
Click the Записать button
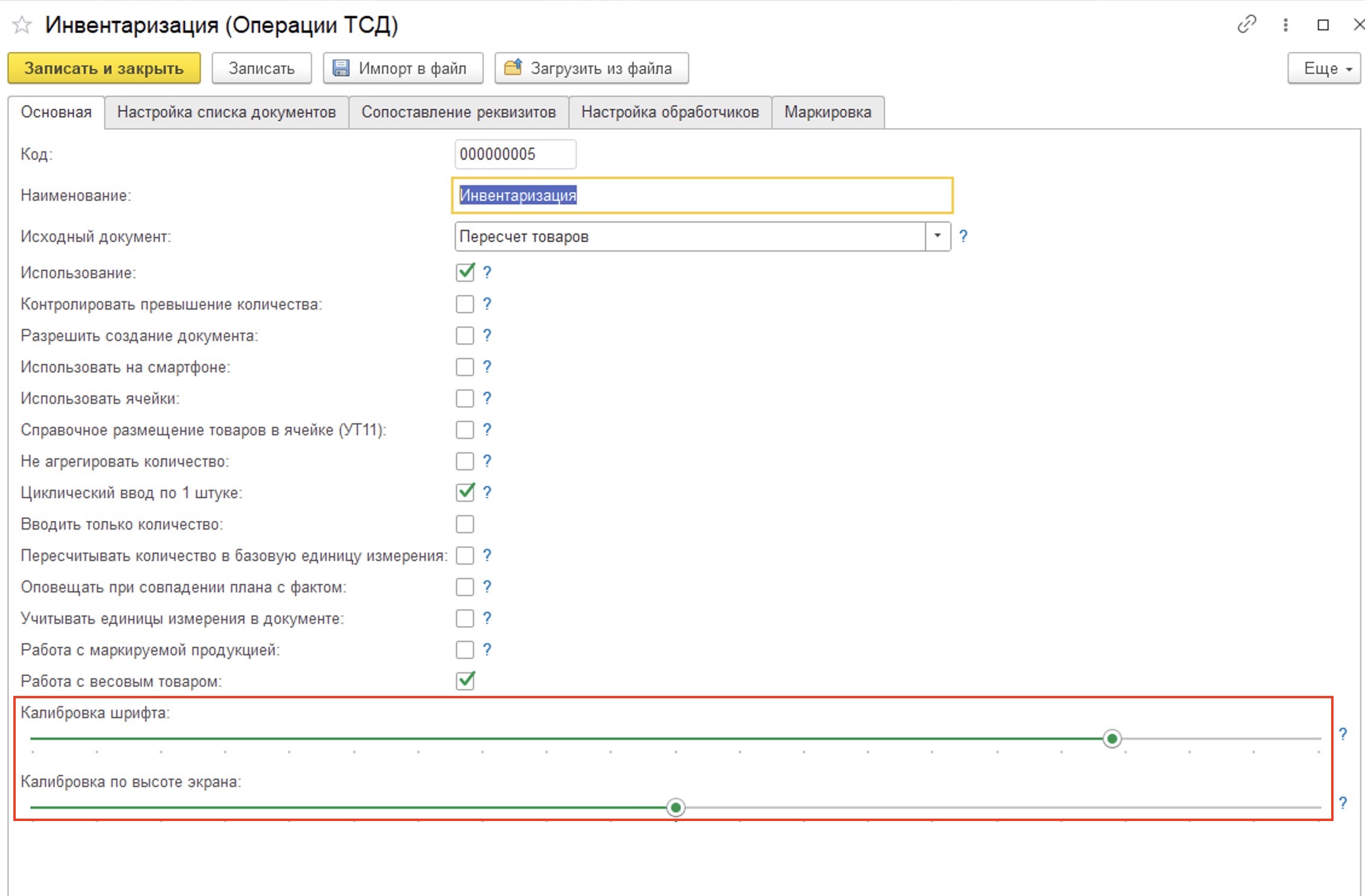point(262,68)
